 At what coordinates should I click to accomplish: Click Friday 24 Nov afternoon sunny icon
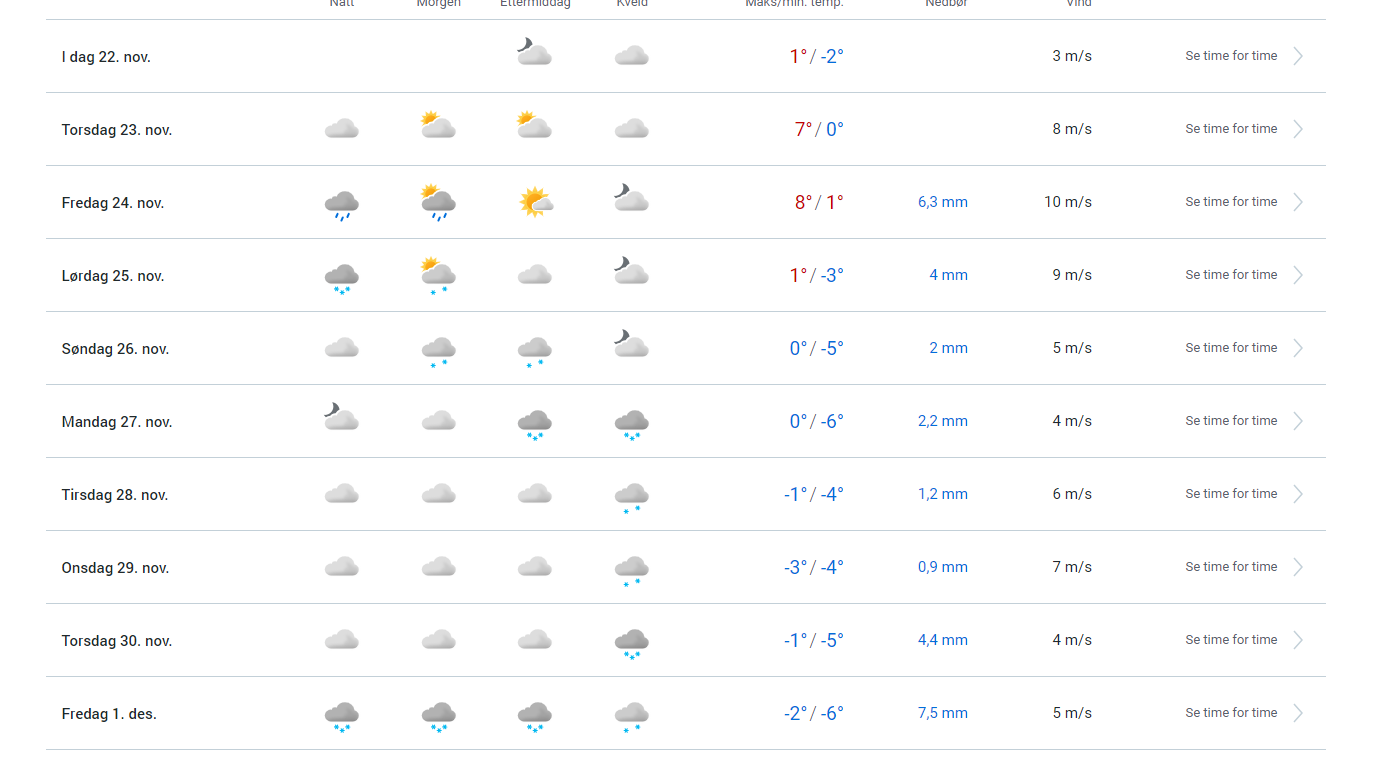click(535, 202)
